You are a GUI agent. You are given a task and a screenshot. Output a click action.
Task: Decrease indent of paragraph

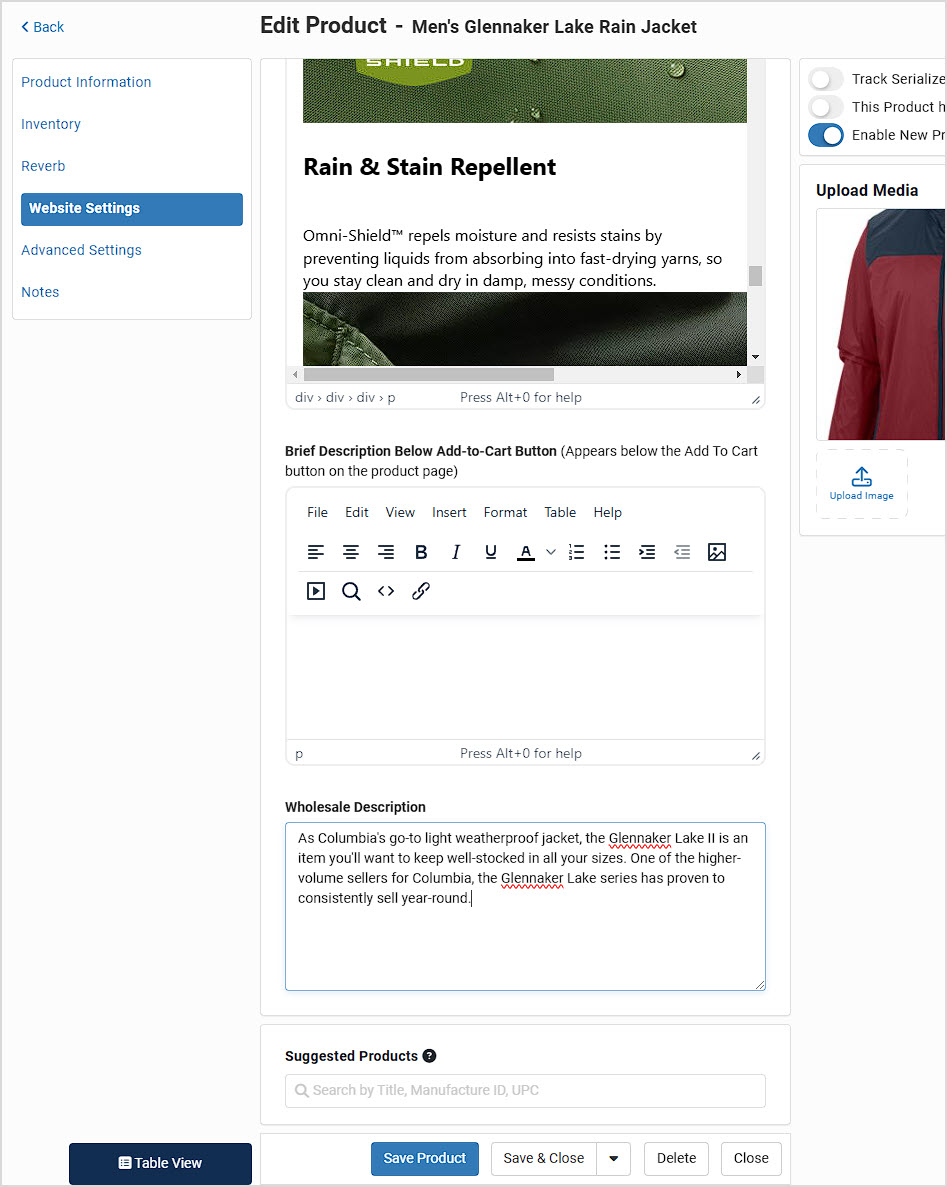point(682,552)
